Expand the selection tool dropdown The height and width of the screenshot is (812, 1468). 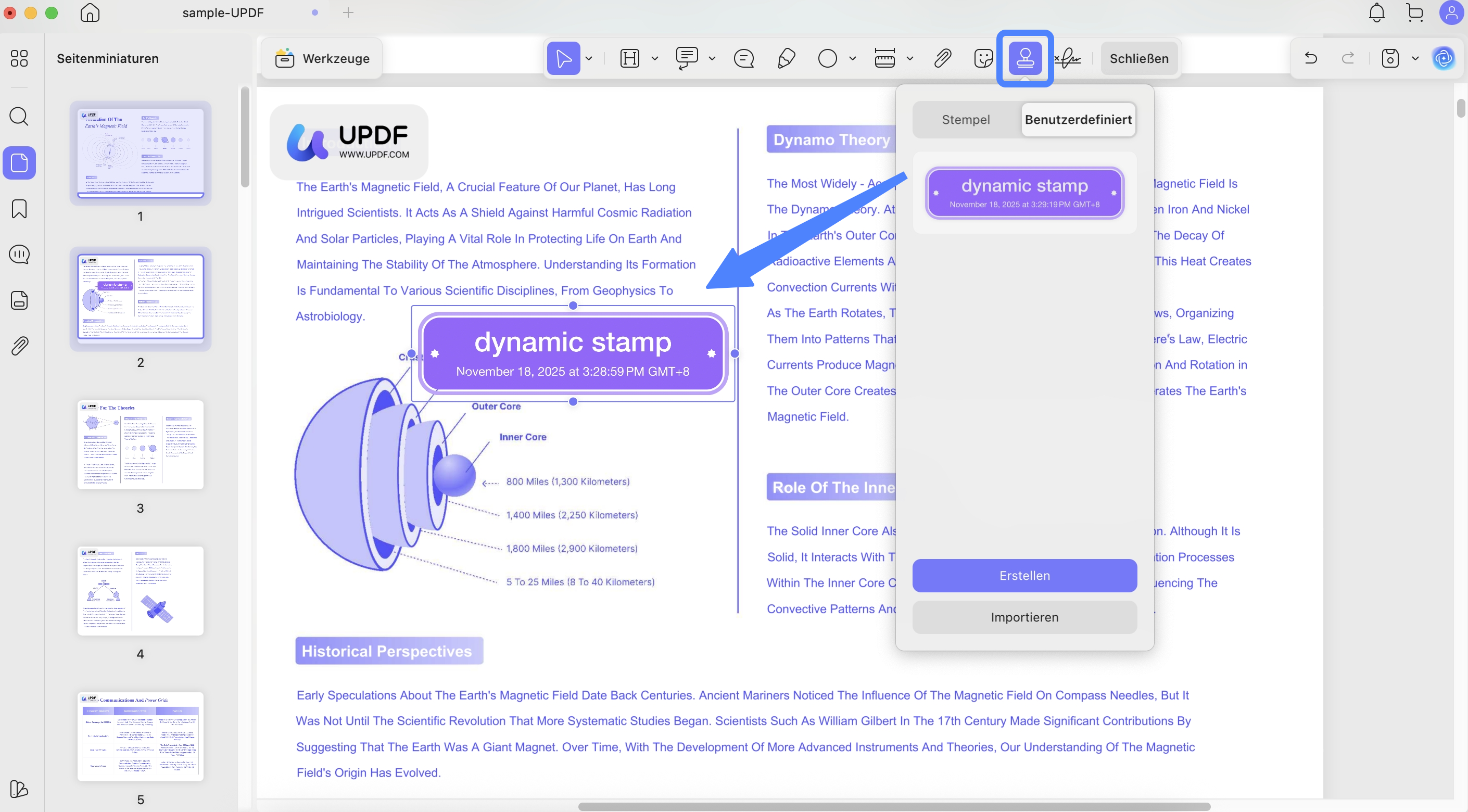[x=590, y=58]
